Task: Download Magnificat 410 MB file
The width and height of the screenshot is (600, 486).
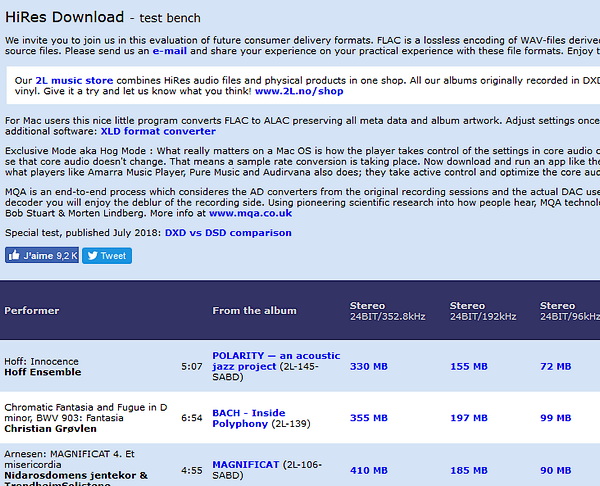Action: [x=368, y=470]
